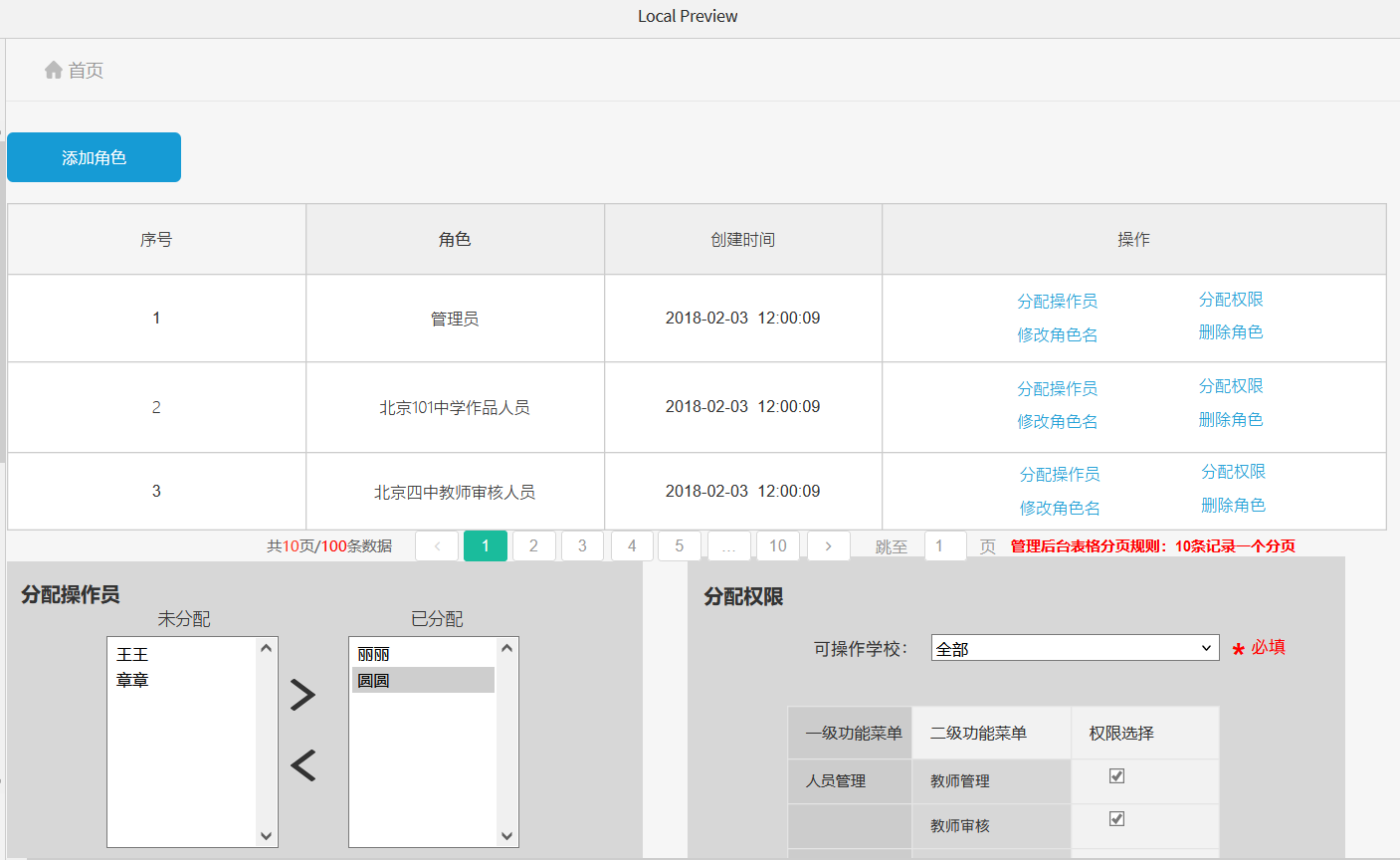
Task: Click the 操作 column header
Action: pos(1133,239)
